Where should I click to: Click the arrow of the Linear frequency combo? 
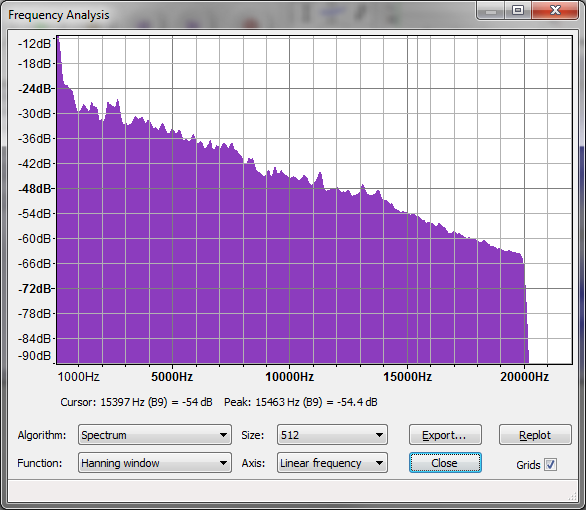tap(379, 463)
